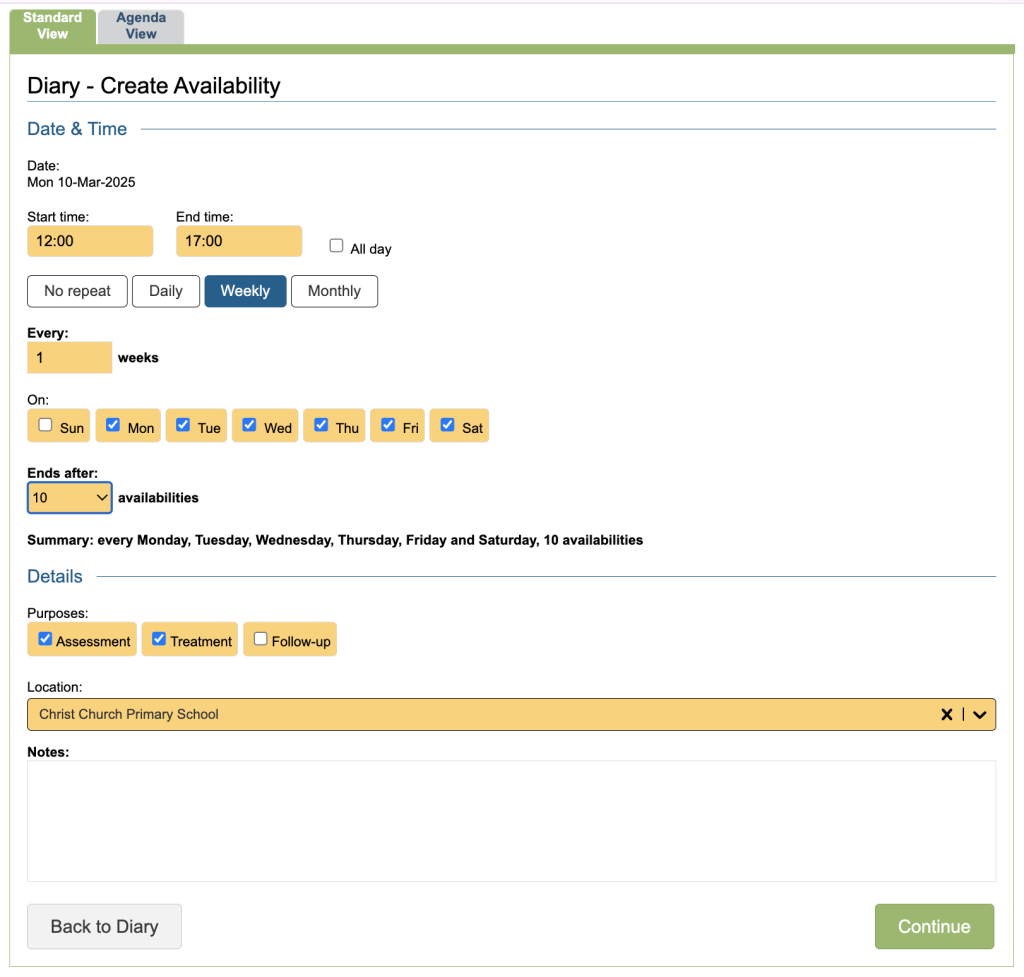
Task: Select the Daily repeat option
Action: click(x=166, y=291)
